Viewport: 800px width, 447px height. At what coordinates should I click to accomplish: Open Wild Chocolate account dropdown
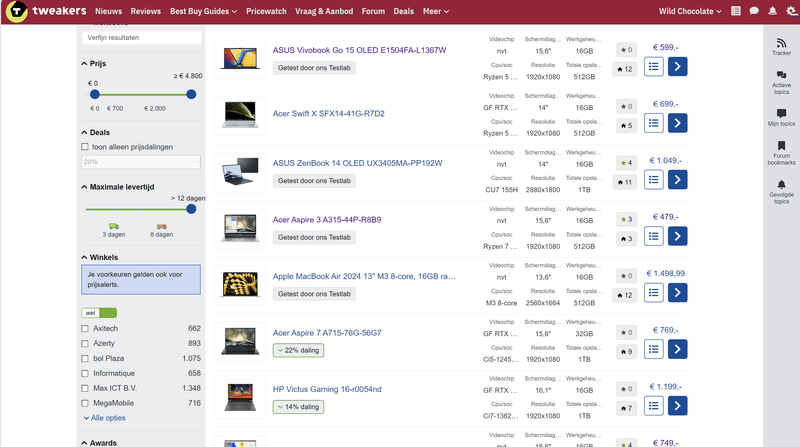point(690,11)
